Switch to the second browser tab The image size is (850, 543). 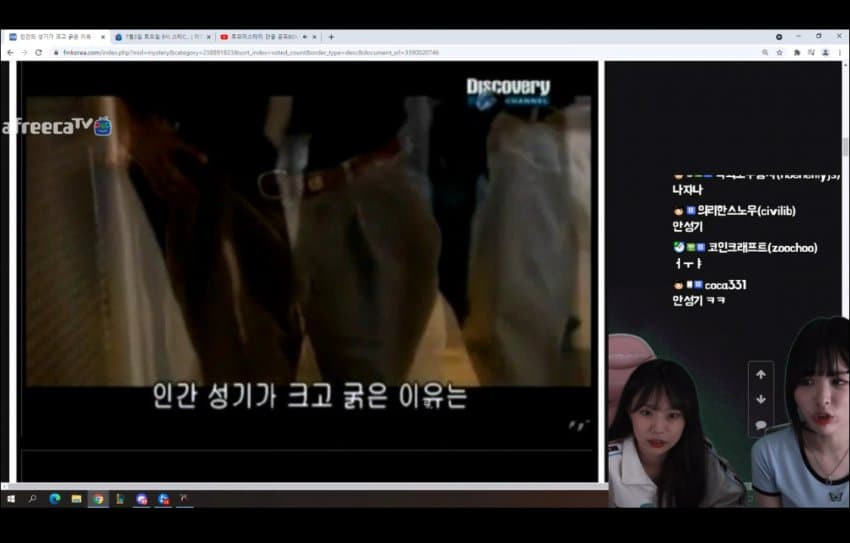163,37
